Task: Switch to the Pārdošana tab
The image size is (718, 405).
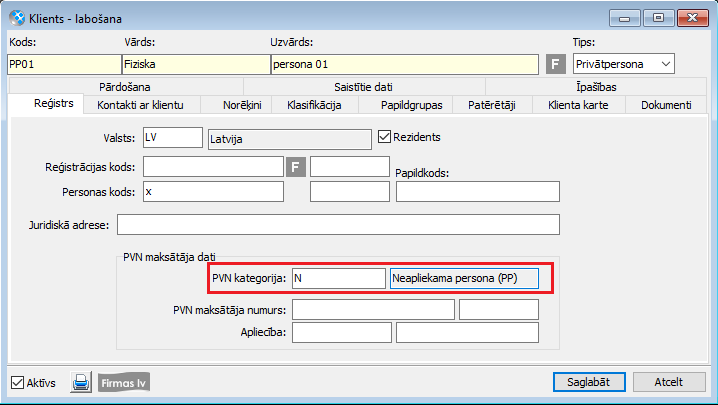Action: tap(125, 87)
